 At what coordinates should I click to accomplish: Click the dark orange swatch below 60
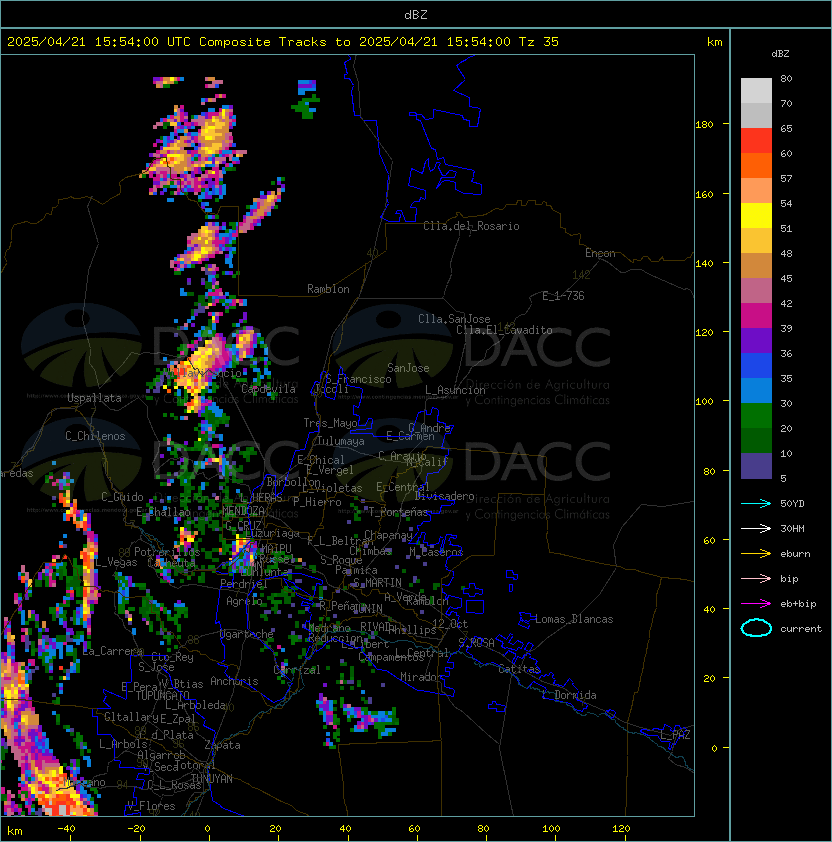pos(756,165)
